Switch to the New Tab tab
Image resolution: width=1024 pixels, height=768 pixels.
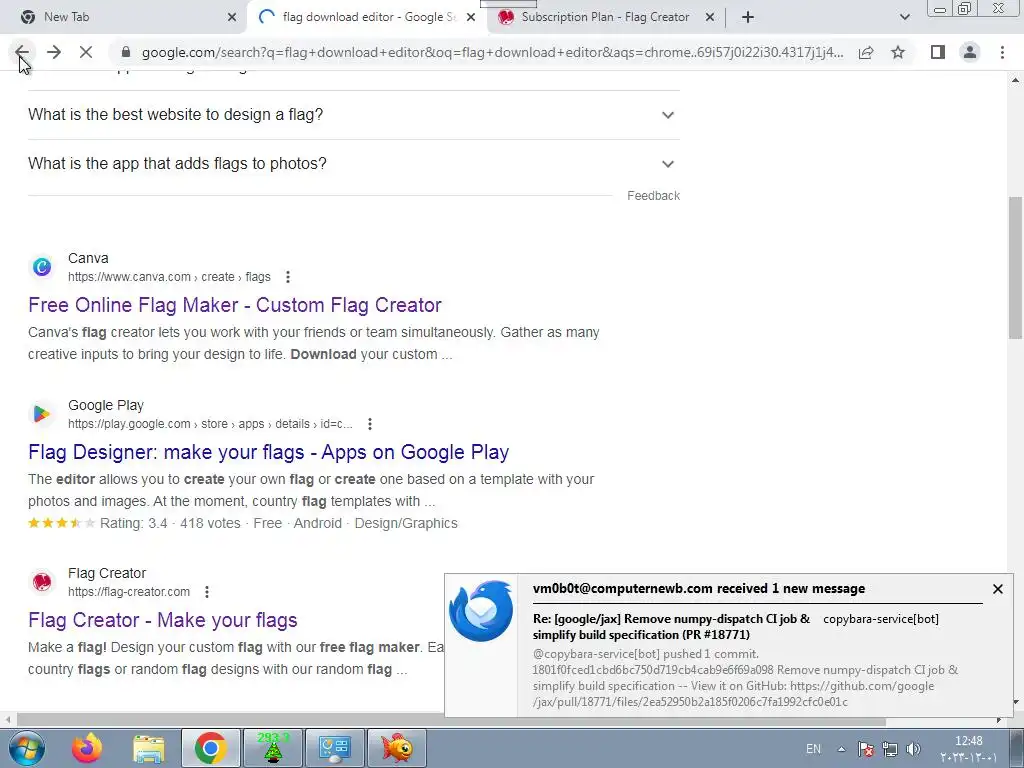[x=124, y=17]
